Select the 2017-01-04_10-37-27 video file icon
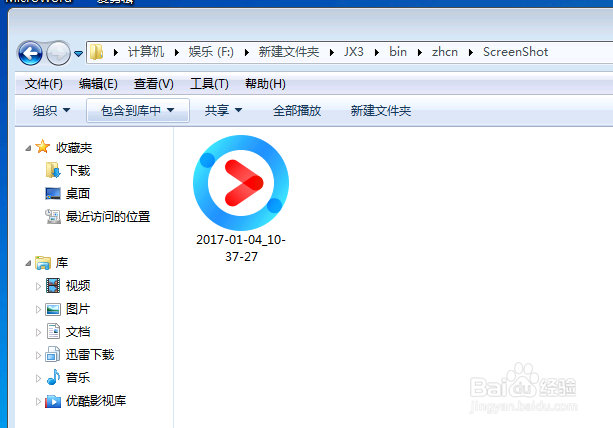The image size is (613, 428). pos(241,183)
